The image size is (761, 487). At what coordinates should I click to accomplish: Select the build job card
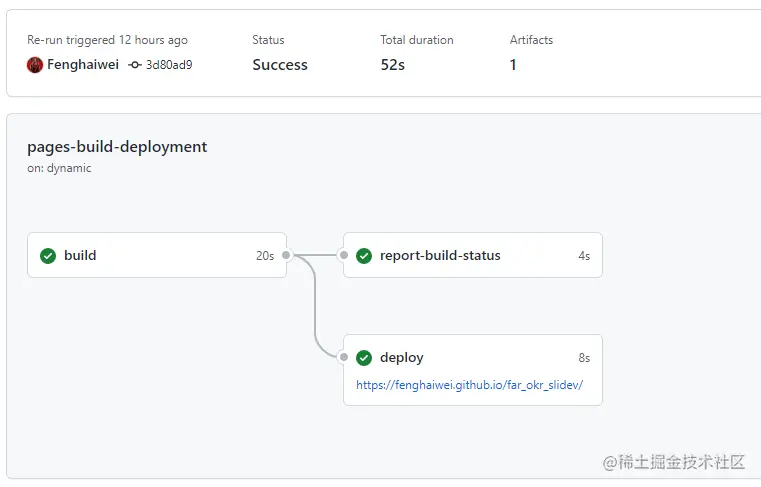(x=157, y=255)
